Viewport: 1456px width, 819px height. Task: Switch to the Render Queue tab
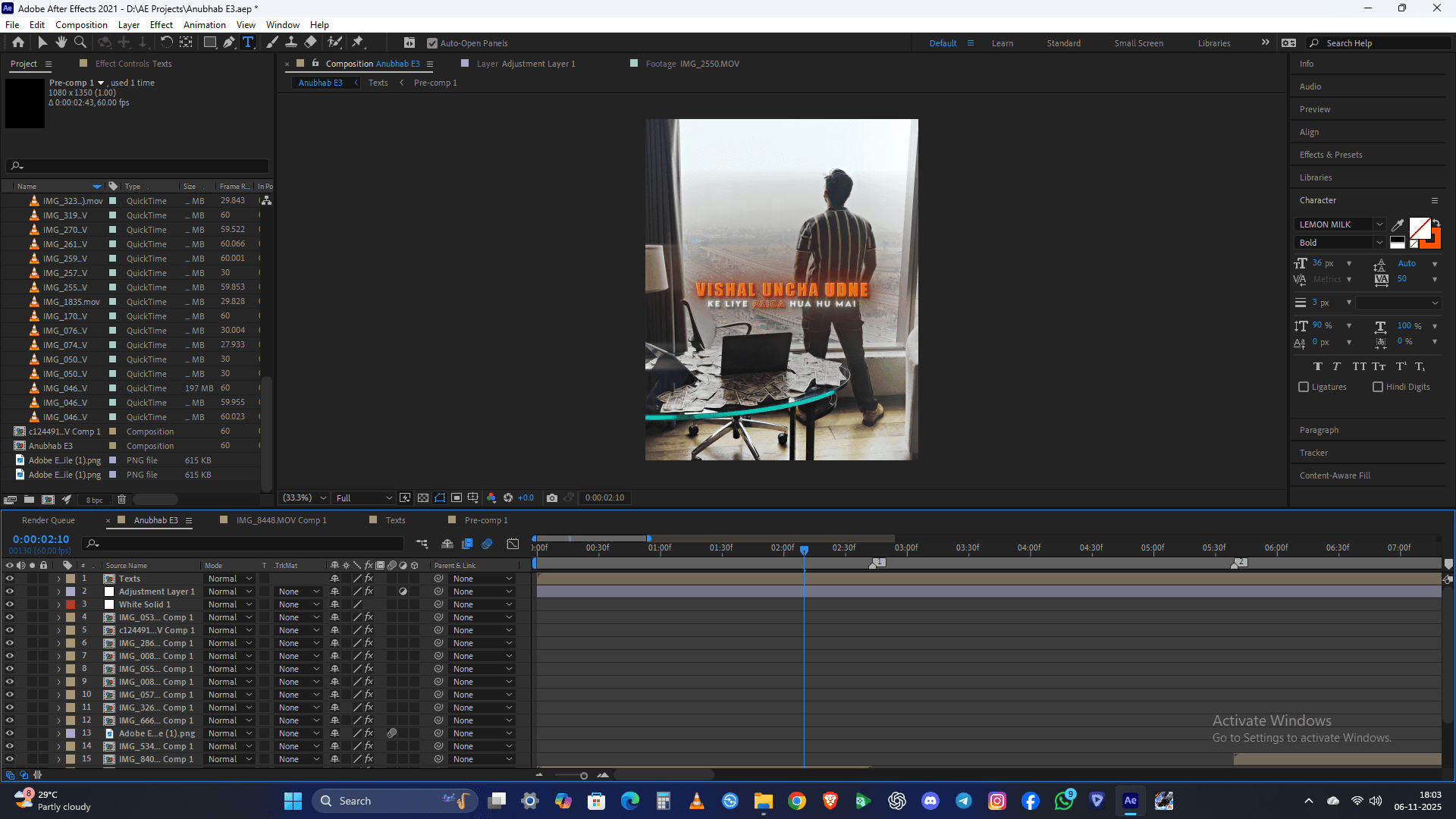coord(49,520)
